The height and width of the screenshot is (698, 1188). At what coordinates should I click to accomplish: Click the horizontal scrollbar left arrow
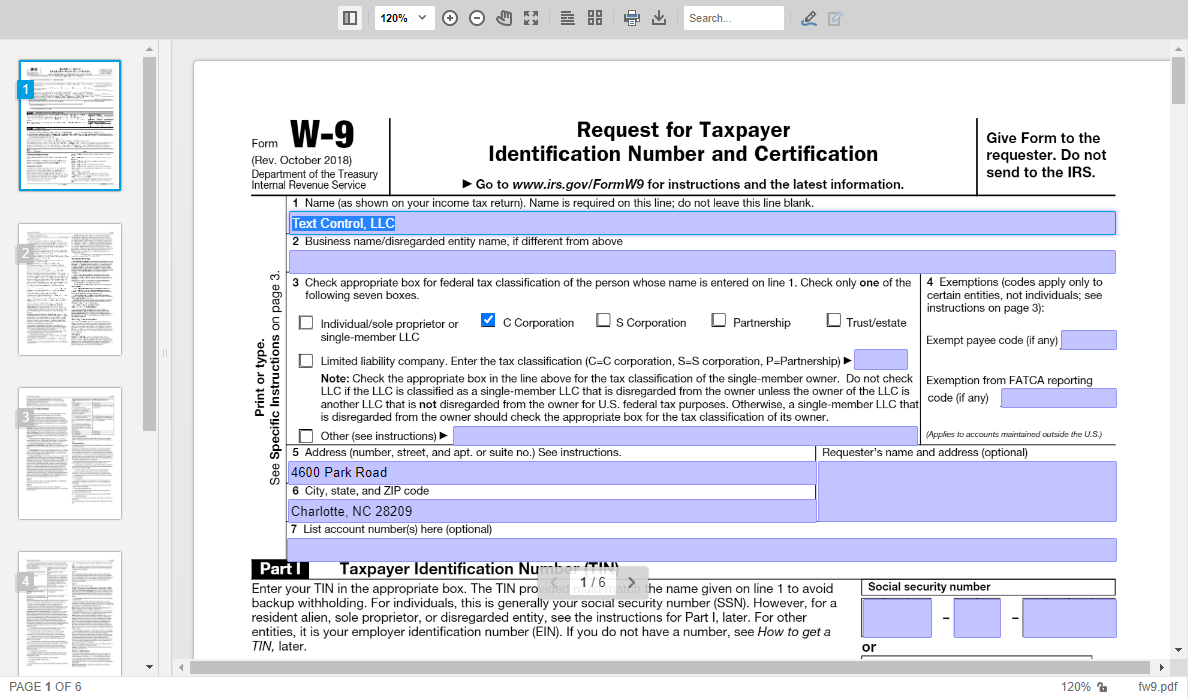click(x=180, y=668)
